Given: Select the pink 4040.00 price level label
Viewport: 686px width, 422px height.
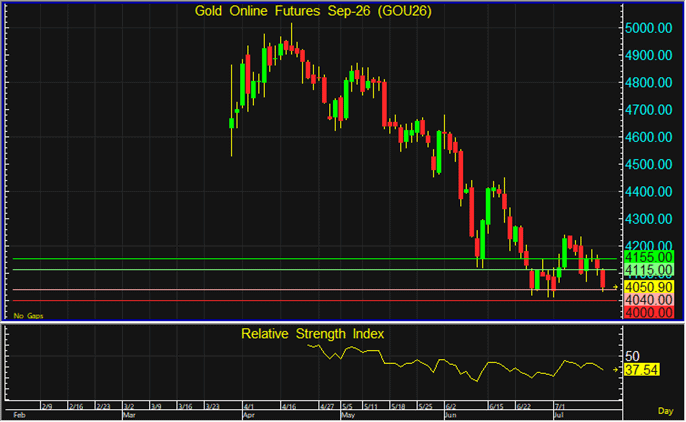Looking at the screenshot, I should point(648,300).
